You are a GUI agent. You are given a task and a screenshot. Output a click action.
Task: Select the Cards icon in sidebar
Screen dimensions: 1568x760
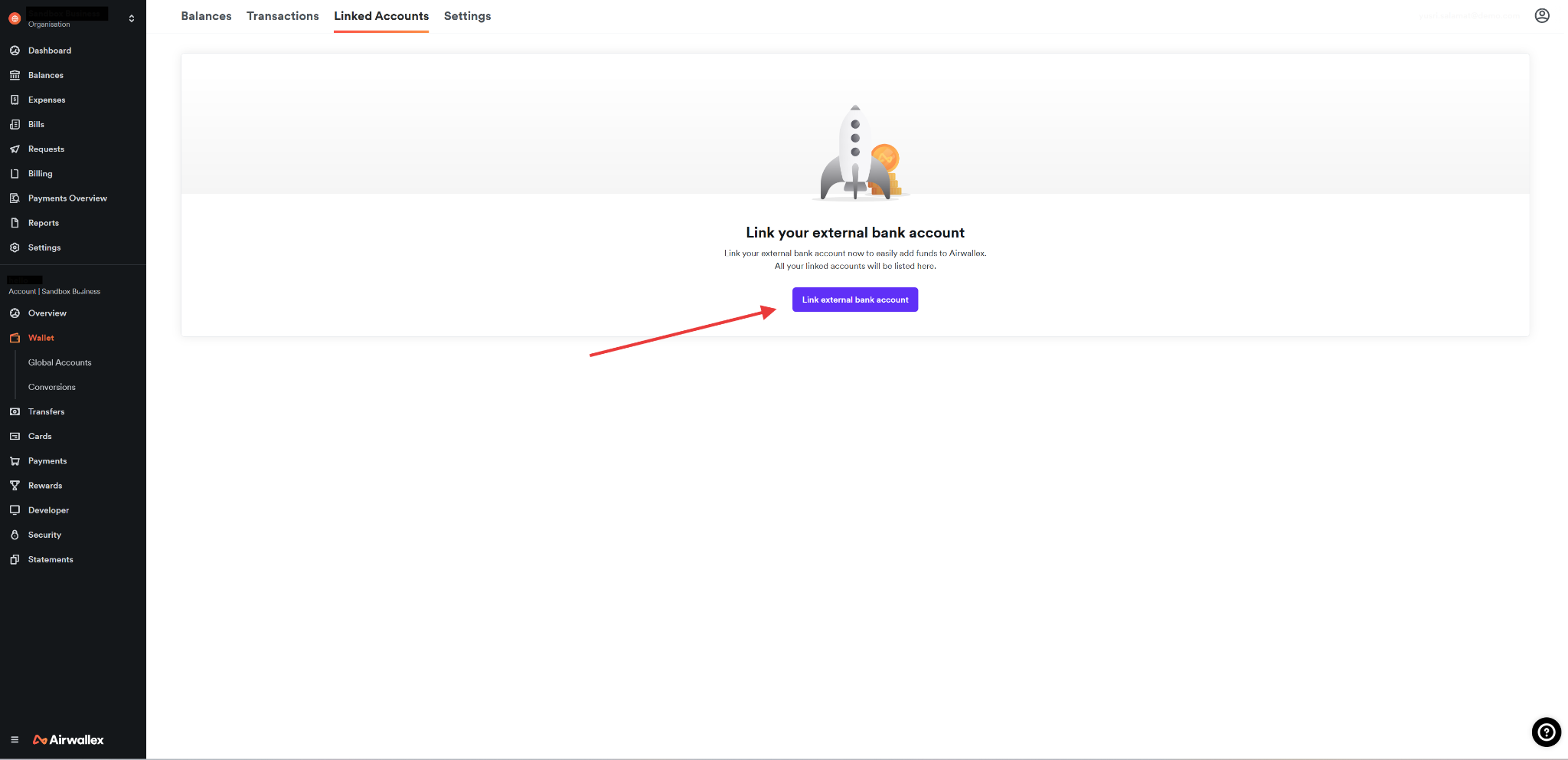click(15, 437)
